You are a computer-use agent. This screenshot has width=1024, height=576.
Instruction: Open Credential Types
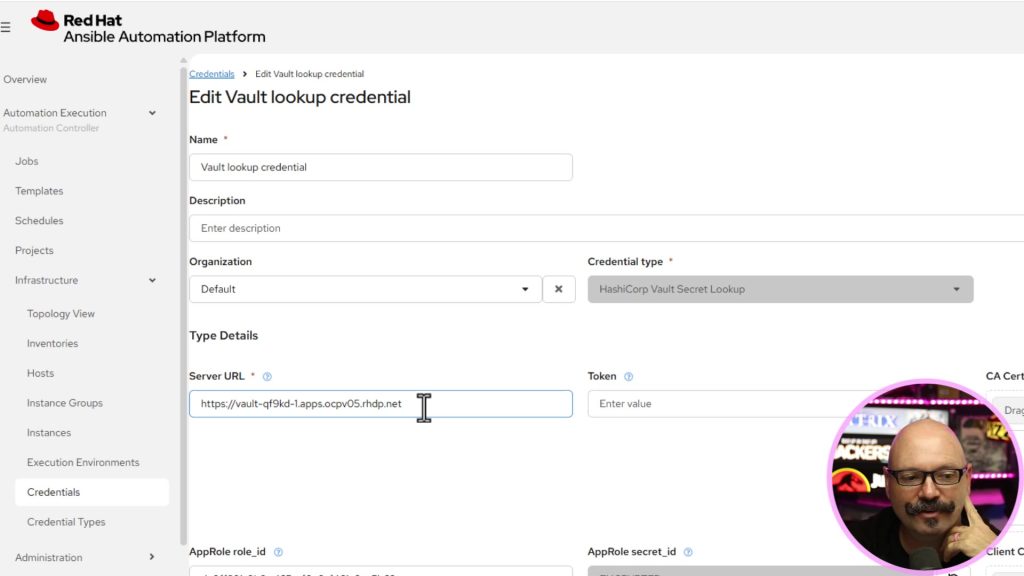[x=66, y=522]
